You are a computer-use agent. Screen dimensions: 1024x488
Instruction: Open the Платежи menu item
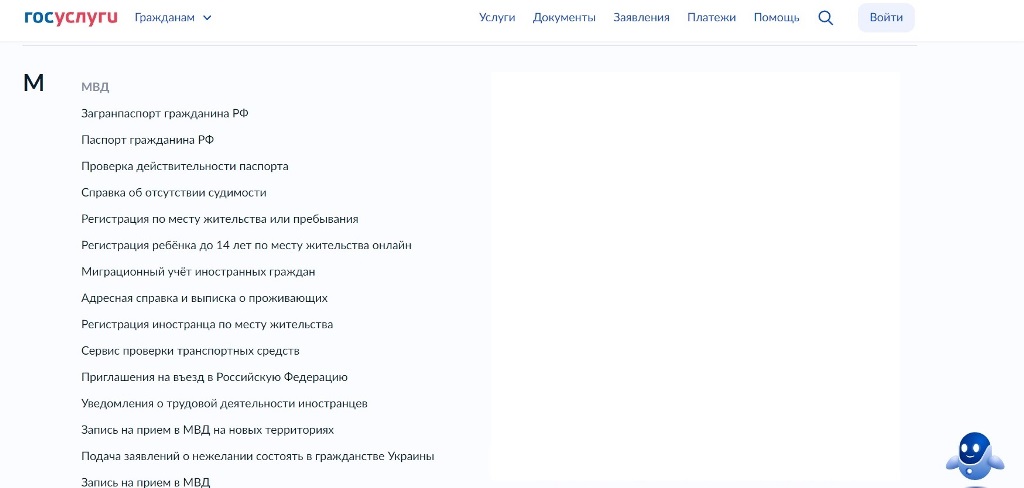(x=711, y=17)
